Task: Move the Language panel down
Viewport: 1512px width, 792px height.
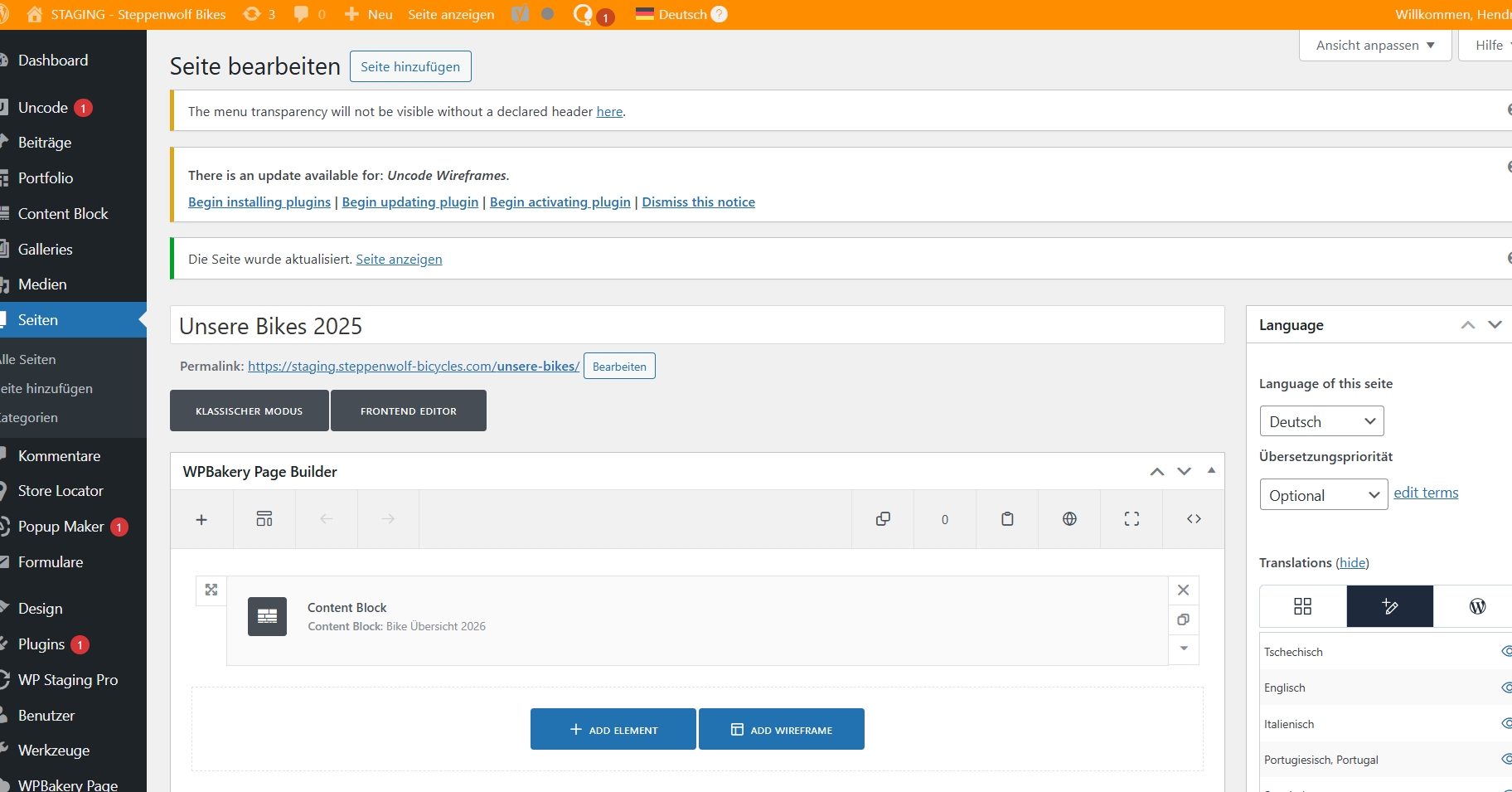Action: click(1495, 325)
